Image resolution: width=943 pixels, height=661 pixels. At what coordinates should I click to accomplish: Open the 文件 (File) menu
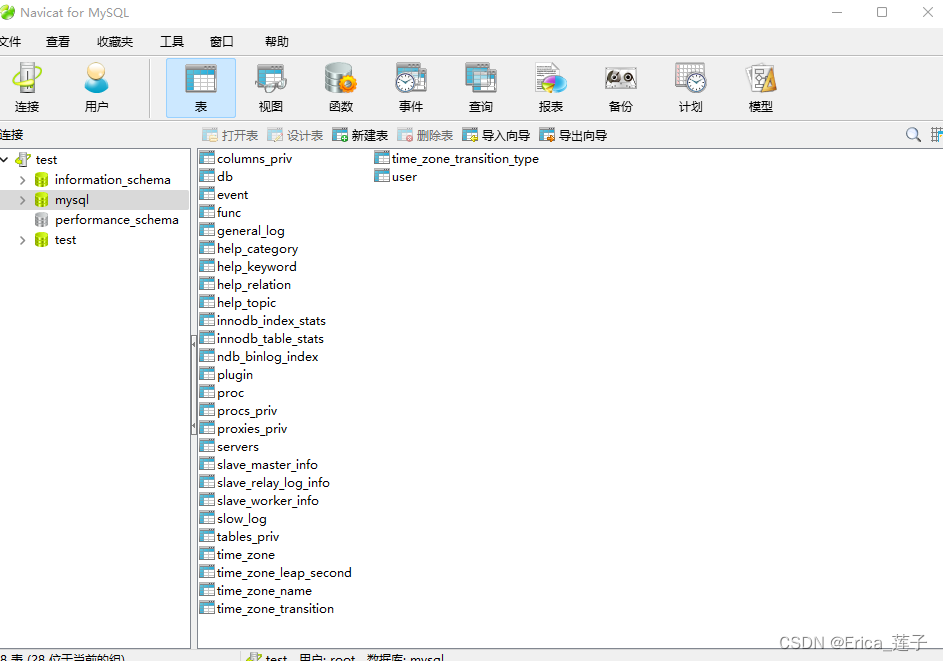10,42
